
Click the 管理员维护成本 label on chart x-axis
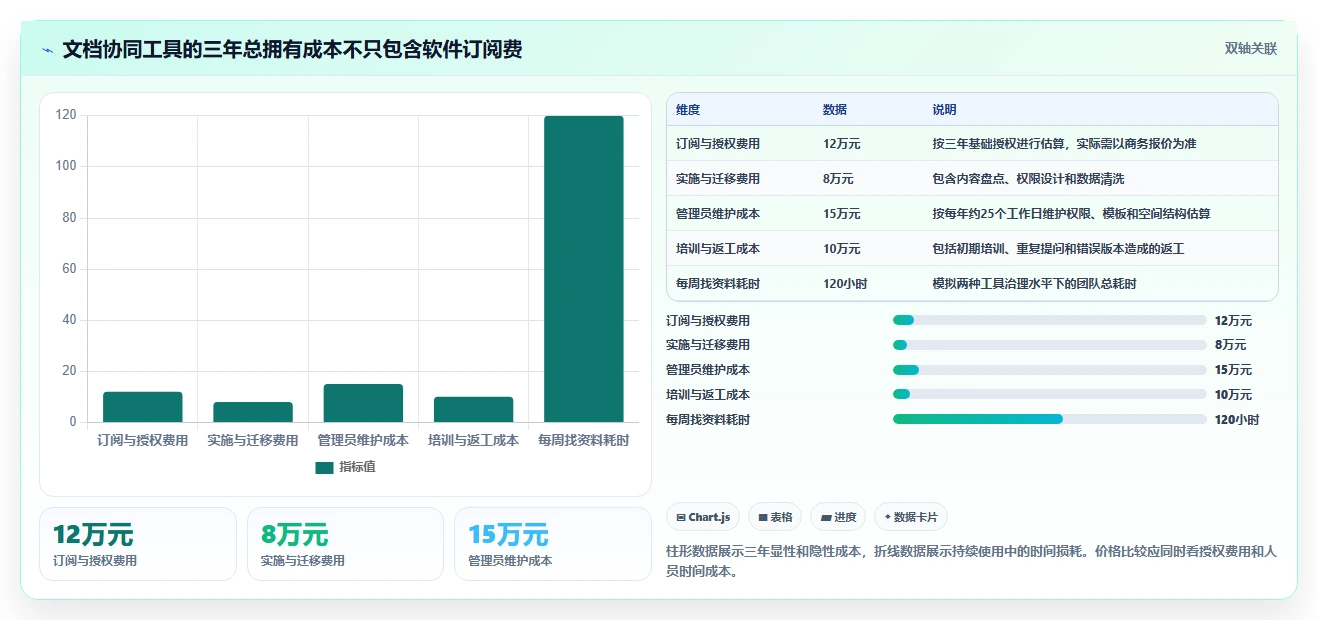[x=363, y=440]
